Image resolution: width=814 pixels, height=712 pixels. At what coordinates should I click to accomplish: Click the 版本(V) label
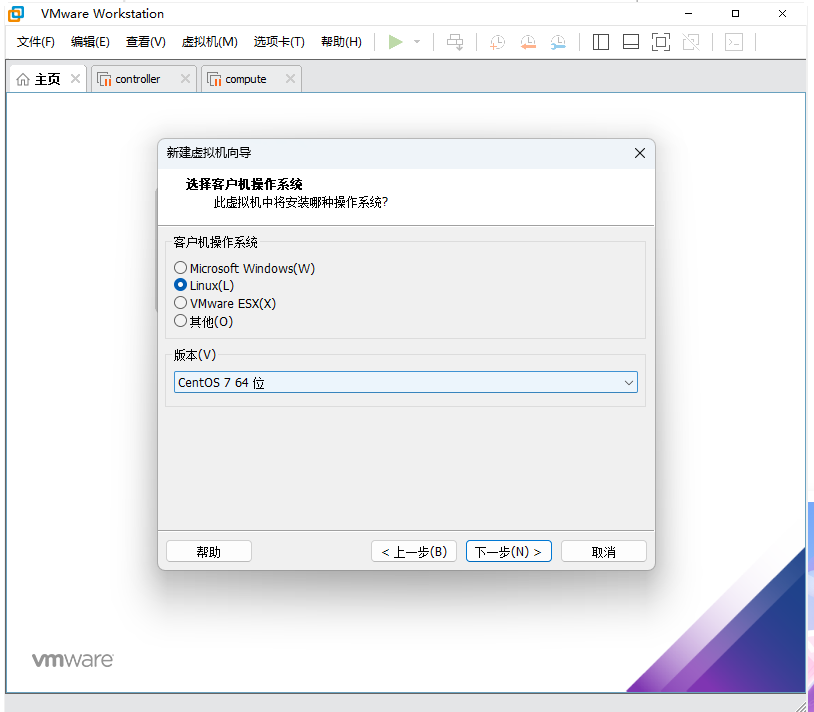(195, 355)
